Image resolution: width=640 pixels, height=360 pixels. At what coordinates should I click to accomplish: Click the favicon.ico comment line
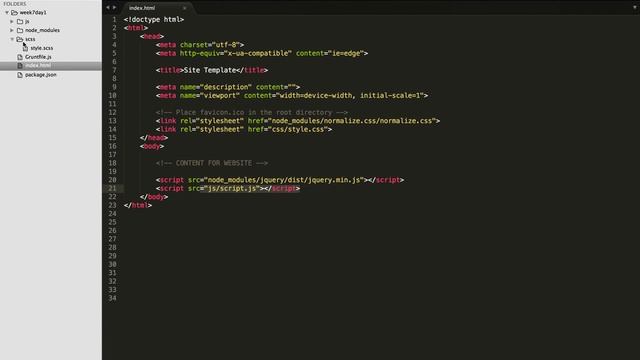click(x=252, y=112)
